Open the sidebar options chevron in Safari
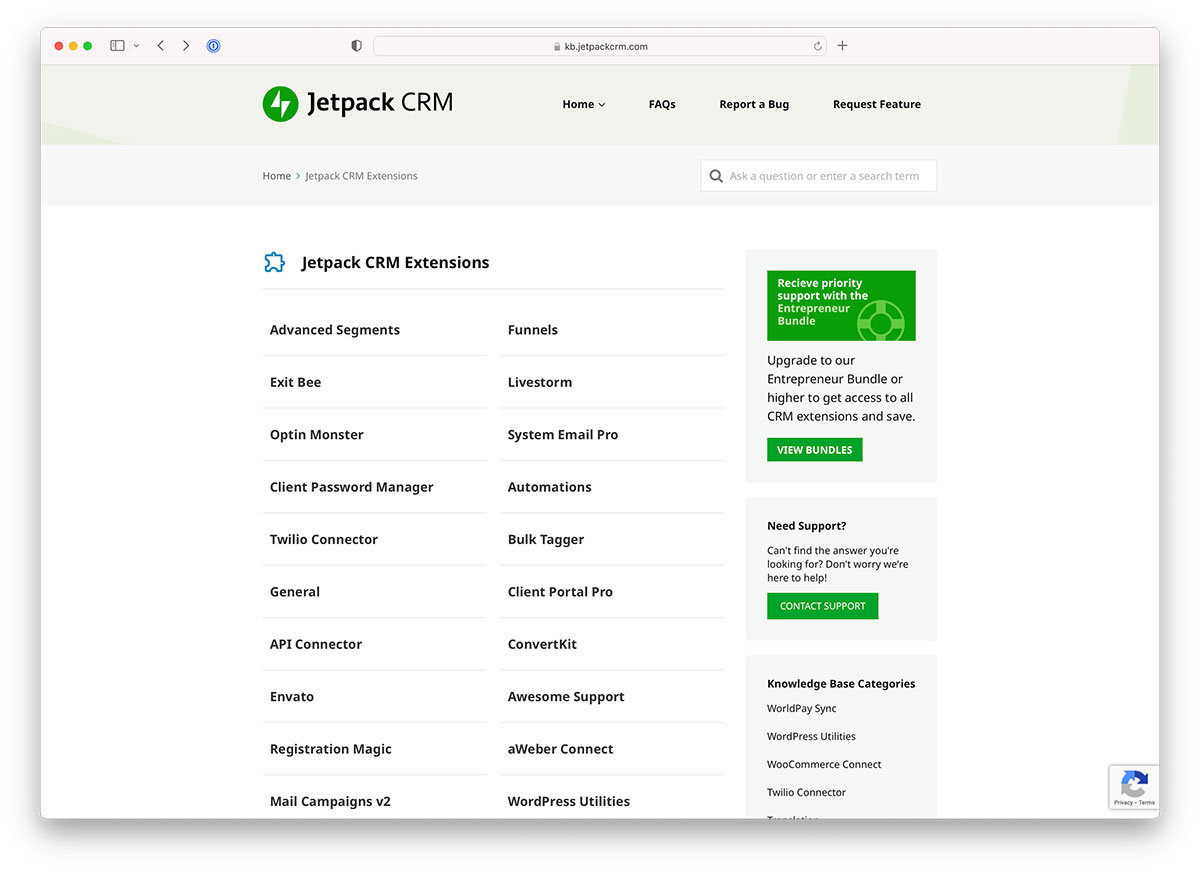Viewport: 1200px width, 872px height. pos(136,46)
